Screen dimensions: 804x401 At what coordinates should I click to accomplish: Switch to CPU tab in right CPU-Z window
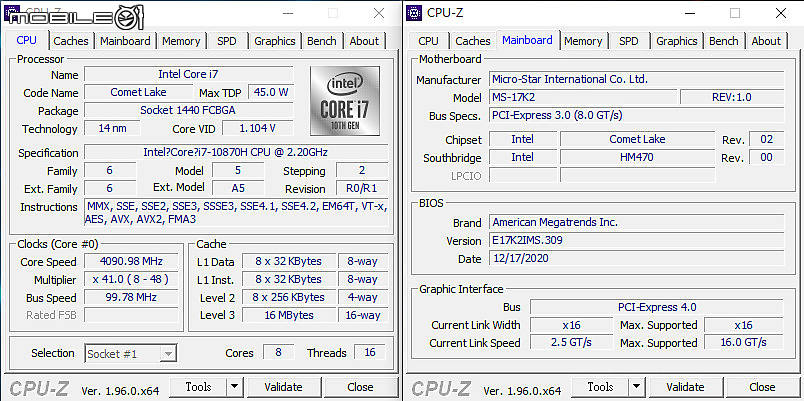coord(428,41)
